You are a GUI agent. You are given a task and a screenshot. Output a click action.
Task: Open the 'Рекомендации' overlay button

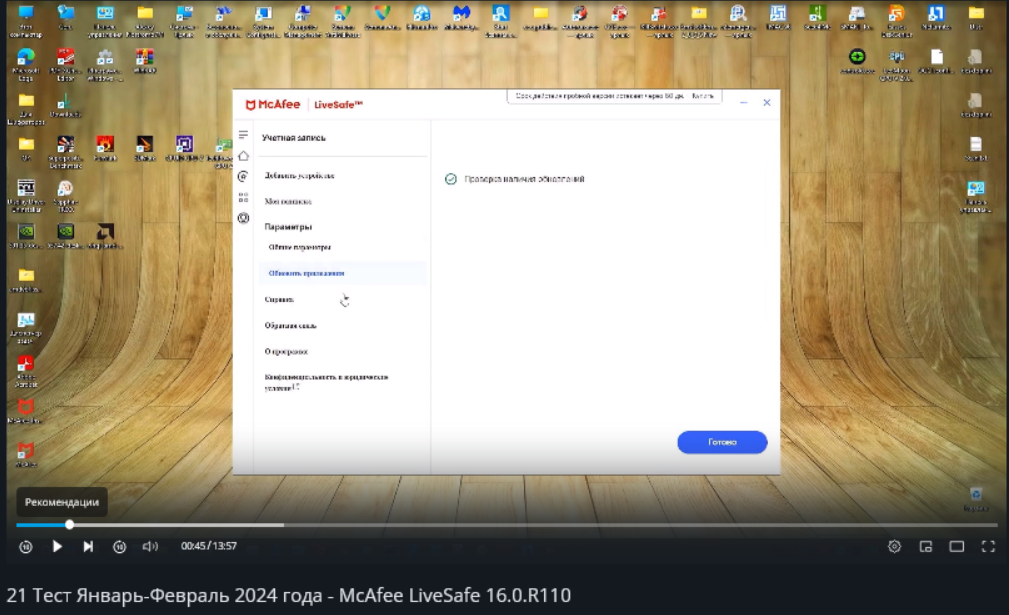pos(62,502)
